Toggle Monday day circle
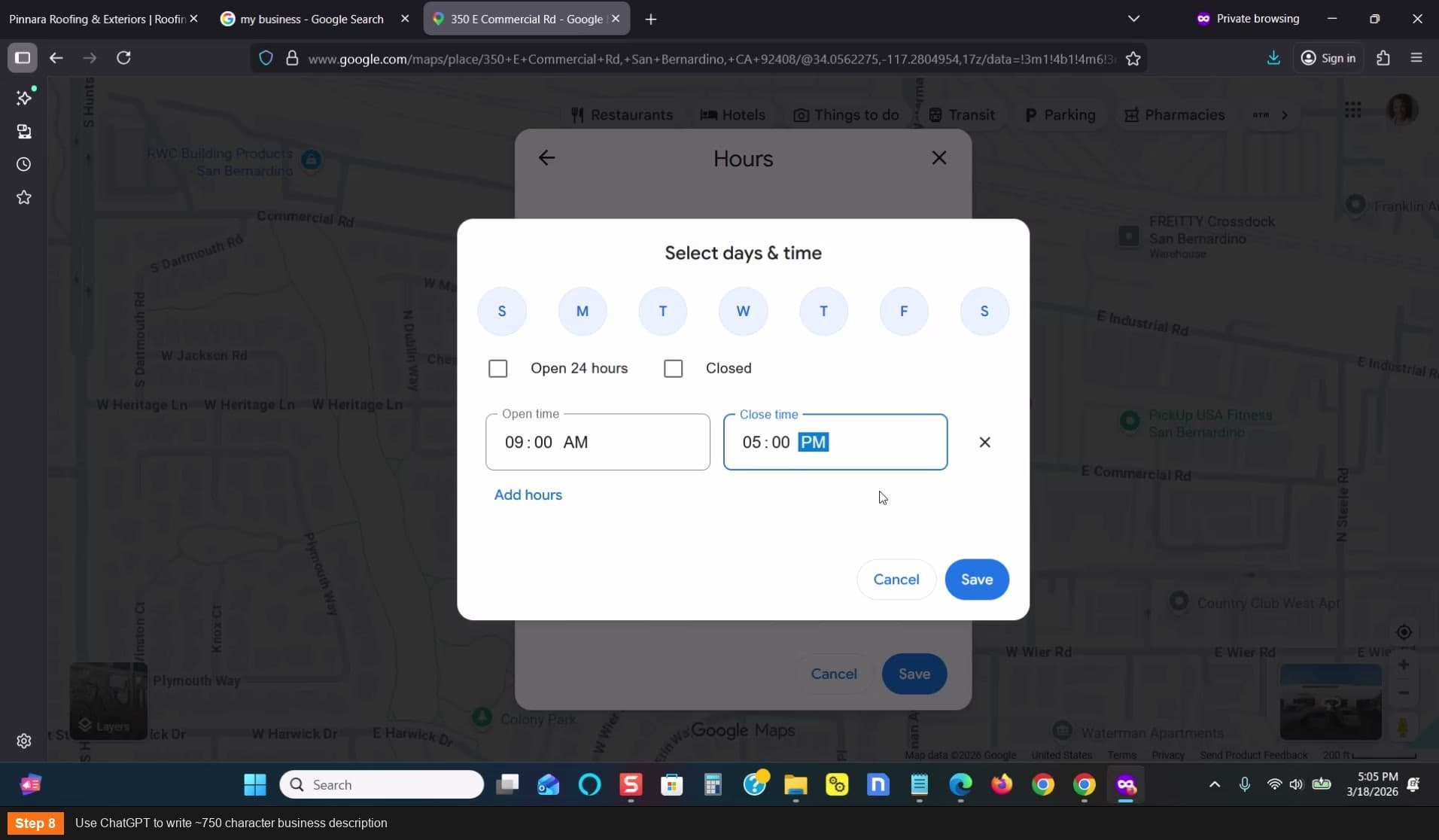 pos(583,311)
